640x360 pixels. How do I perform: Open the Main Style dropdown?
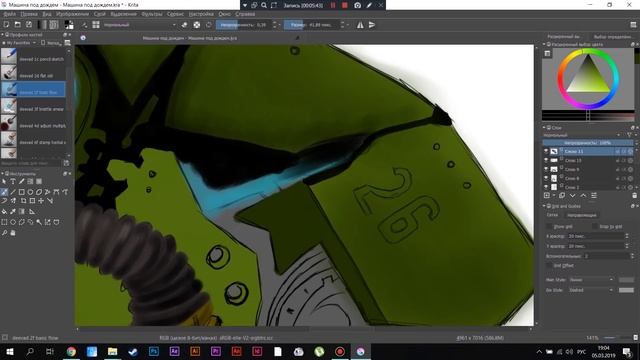[591, 280]
